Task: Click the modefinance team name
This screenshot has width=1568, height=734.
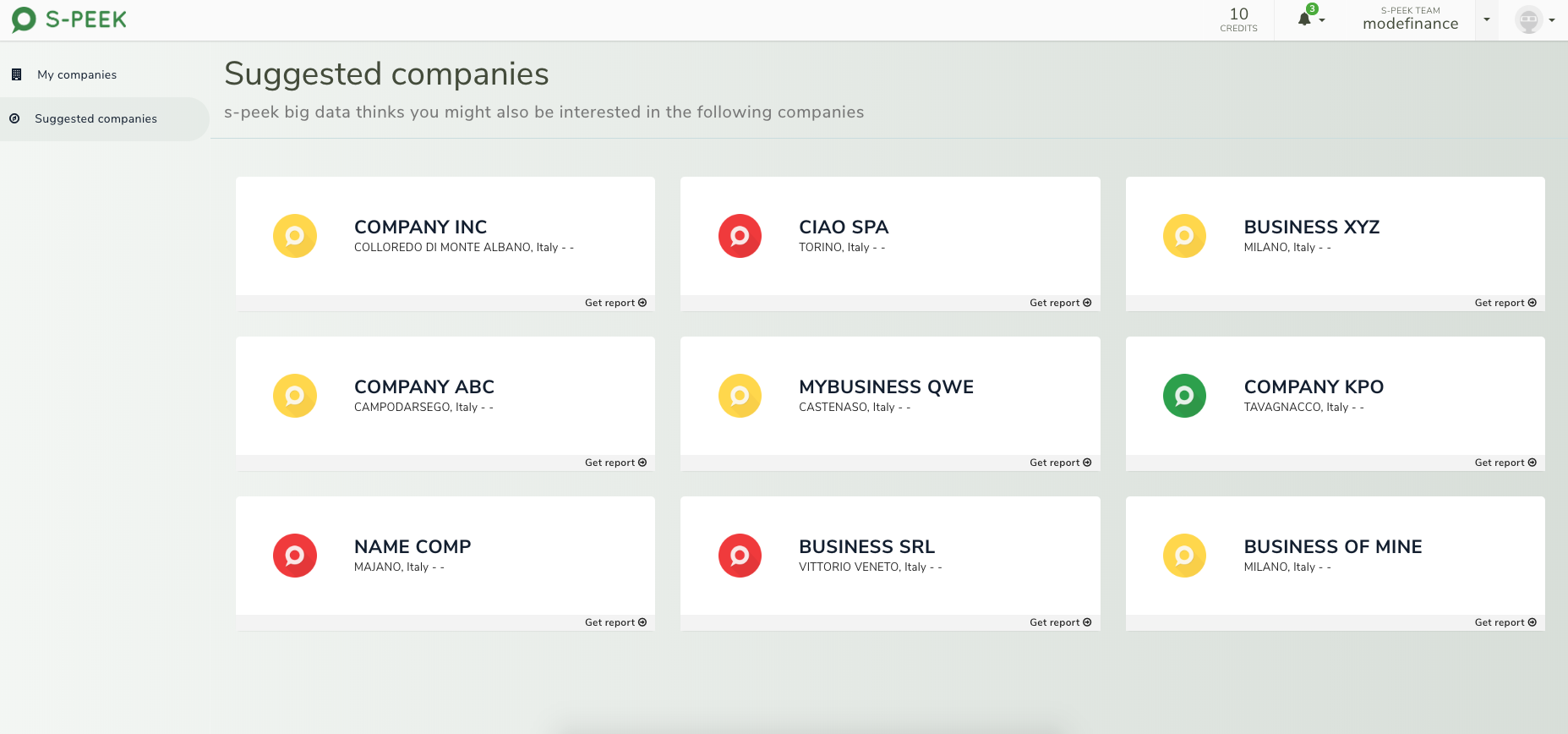Action: [1410, 24]
